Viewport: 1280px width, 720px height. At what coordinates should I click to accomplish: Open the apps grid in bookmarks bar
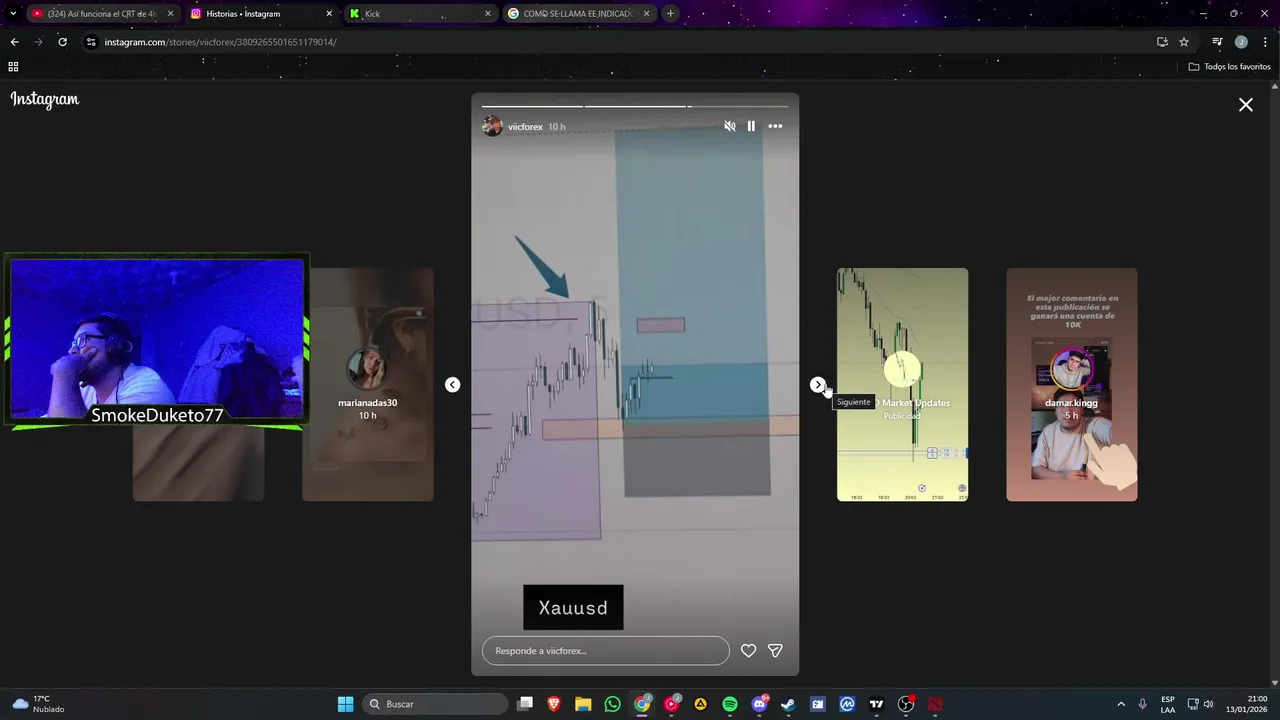point(13,67)
